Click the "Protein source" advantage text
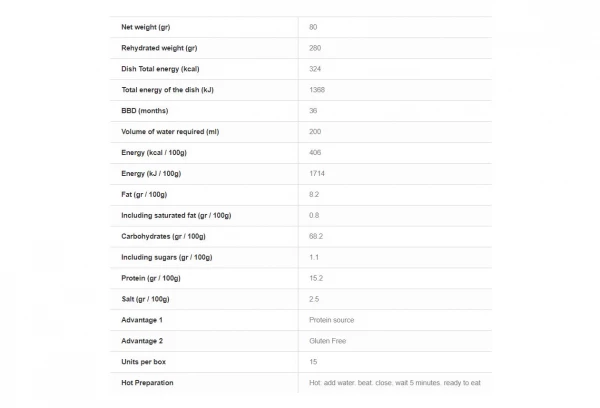Image resolution: width=600 pixels, height=408 pixels. 332,320
